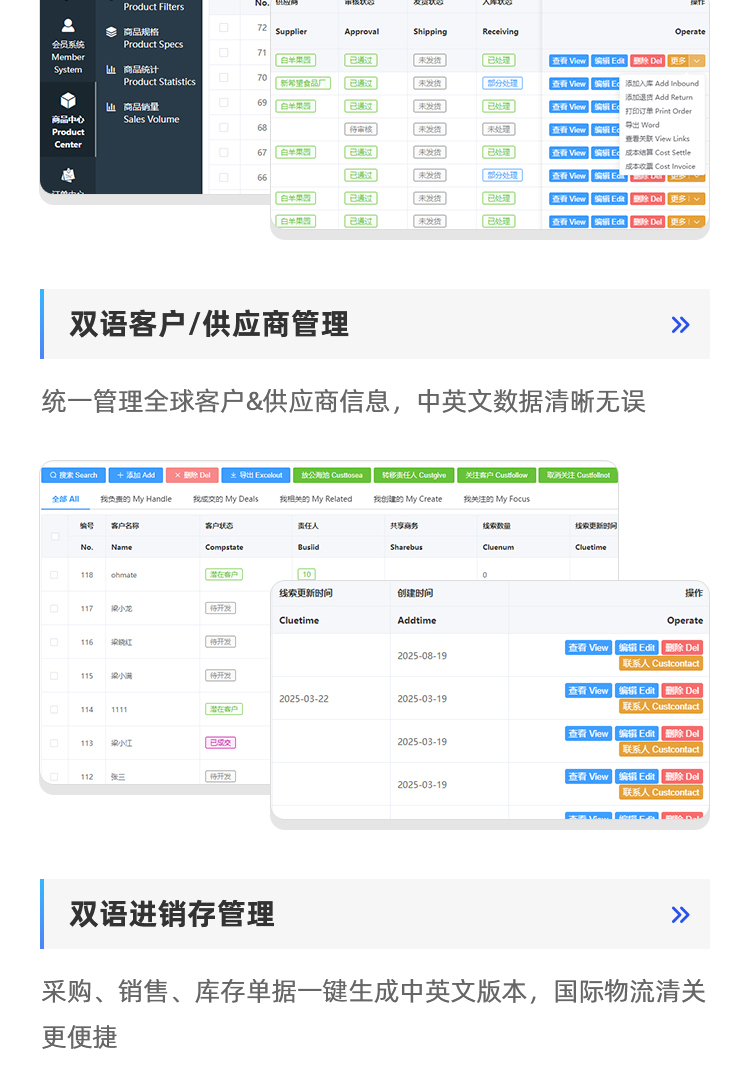This screenshot has width=750, height=1077.
Task: Switch to the 我负责的 My Handle tab
Action: click(x=136, y=499)
